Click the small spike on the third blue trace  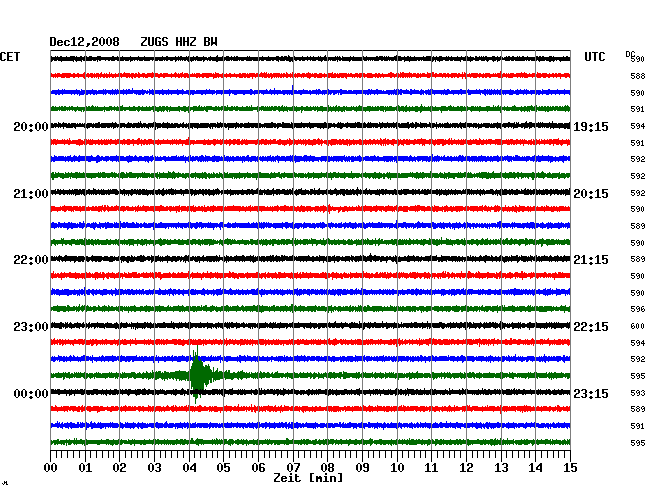pos(293,89)
